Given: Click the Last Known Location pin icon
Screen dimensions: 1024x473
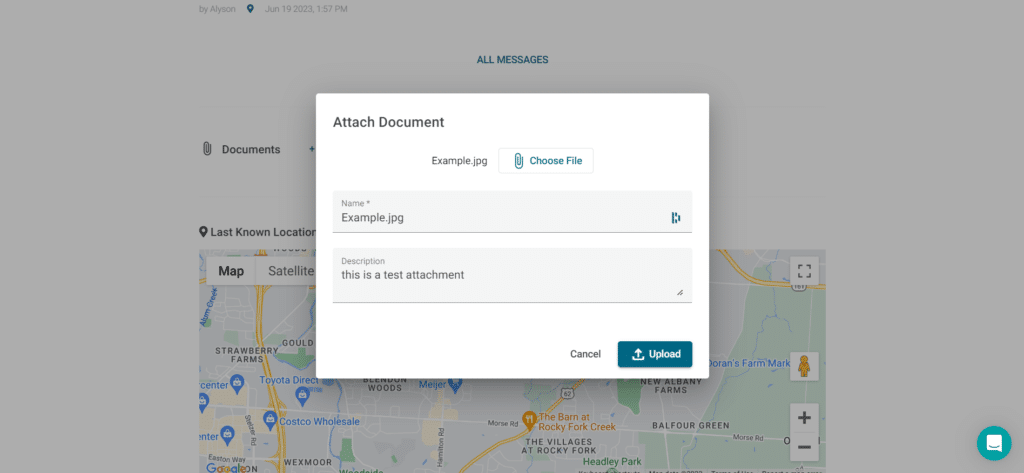Looking at the screenshot, I should [203, 232].
